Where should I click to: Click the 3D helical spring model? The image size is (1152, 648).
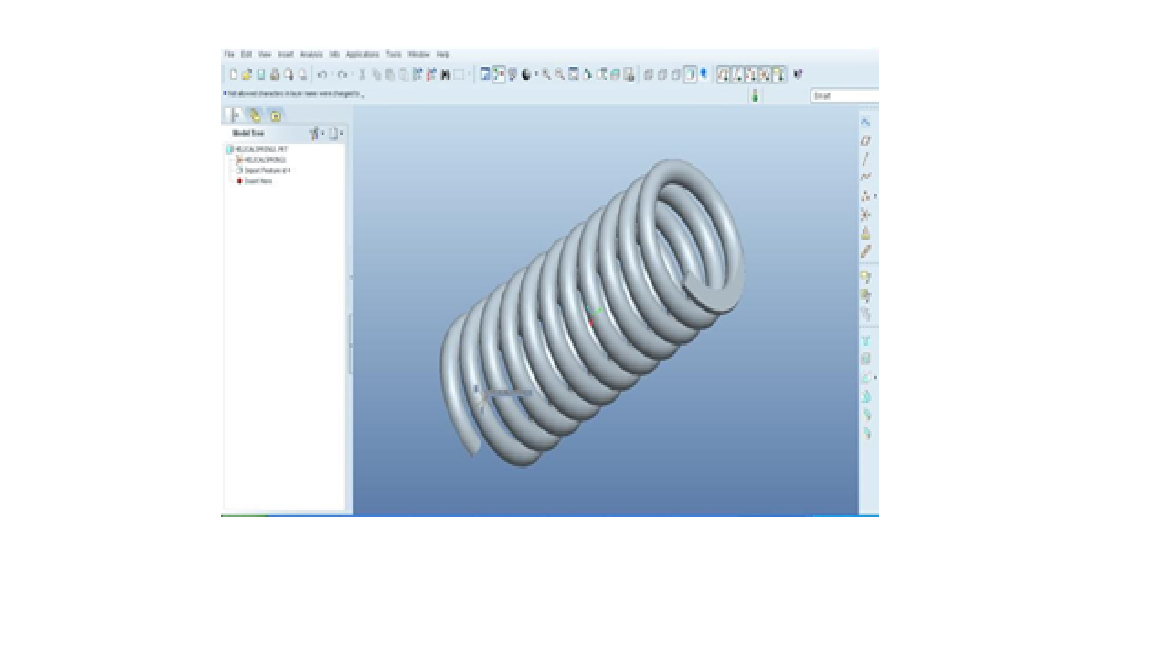pyautogui.click(x=591, y=312)
